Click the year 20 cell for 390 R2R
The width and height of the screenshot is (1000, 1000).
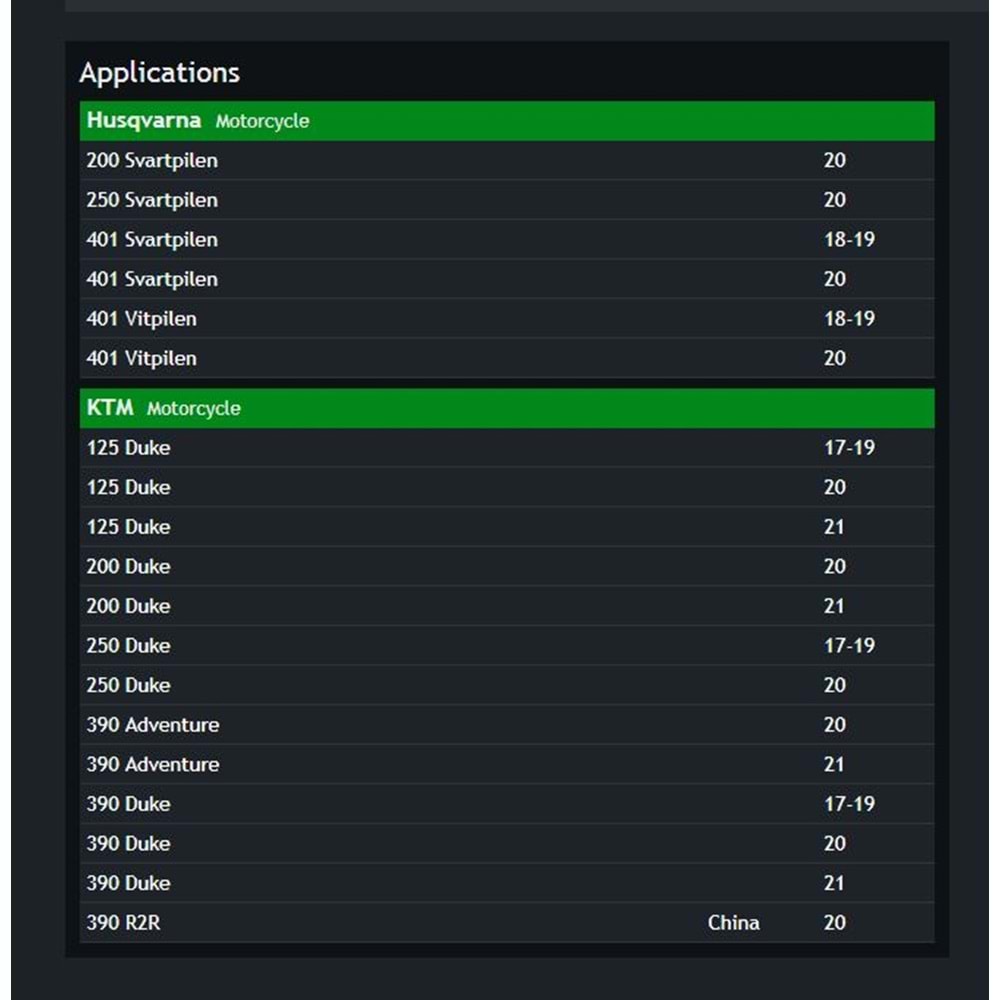[835, 923]
